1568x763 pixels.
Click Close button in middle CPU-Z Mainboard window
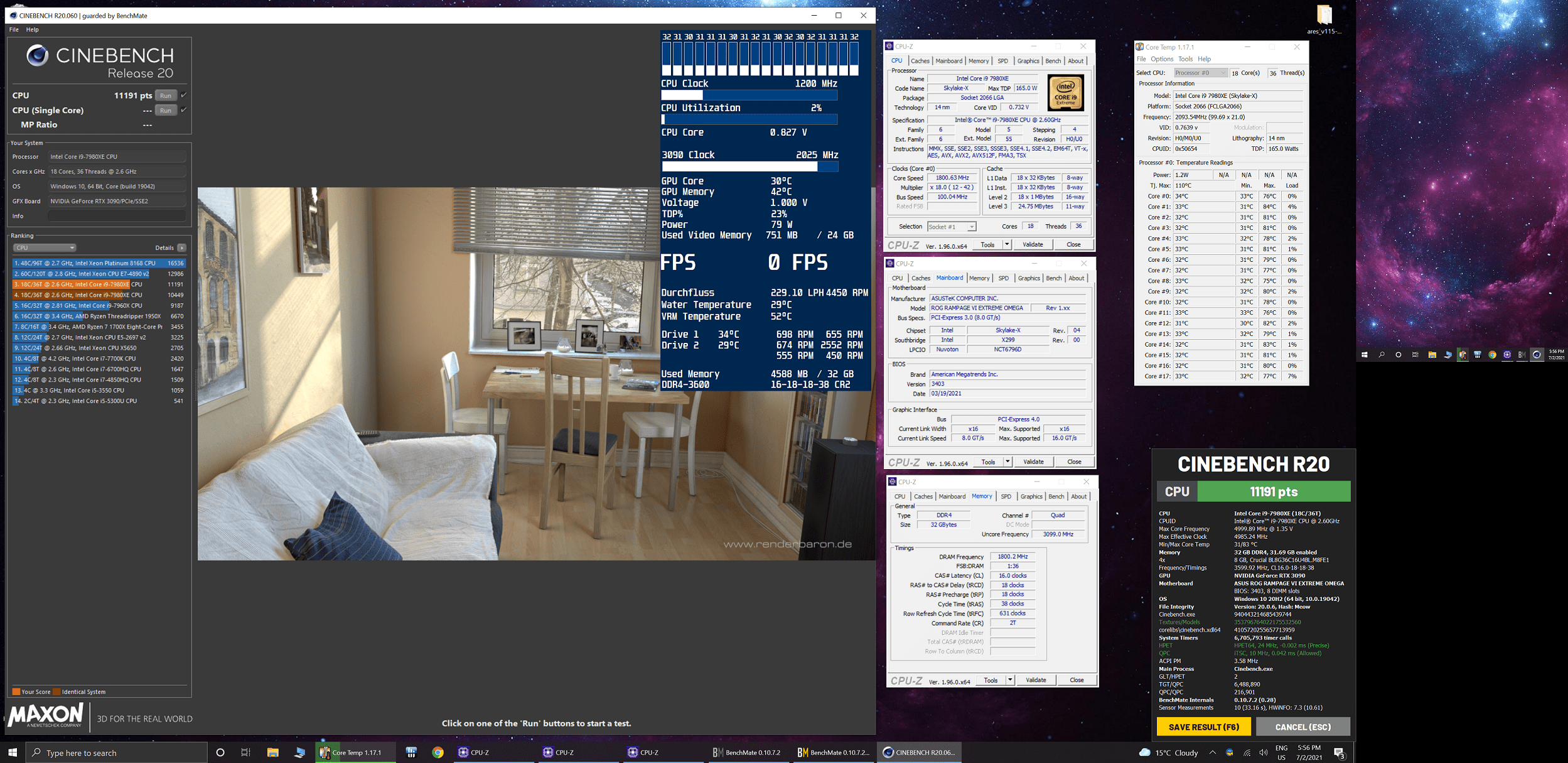coord(1074,462)
